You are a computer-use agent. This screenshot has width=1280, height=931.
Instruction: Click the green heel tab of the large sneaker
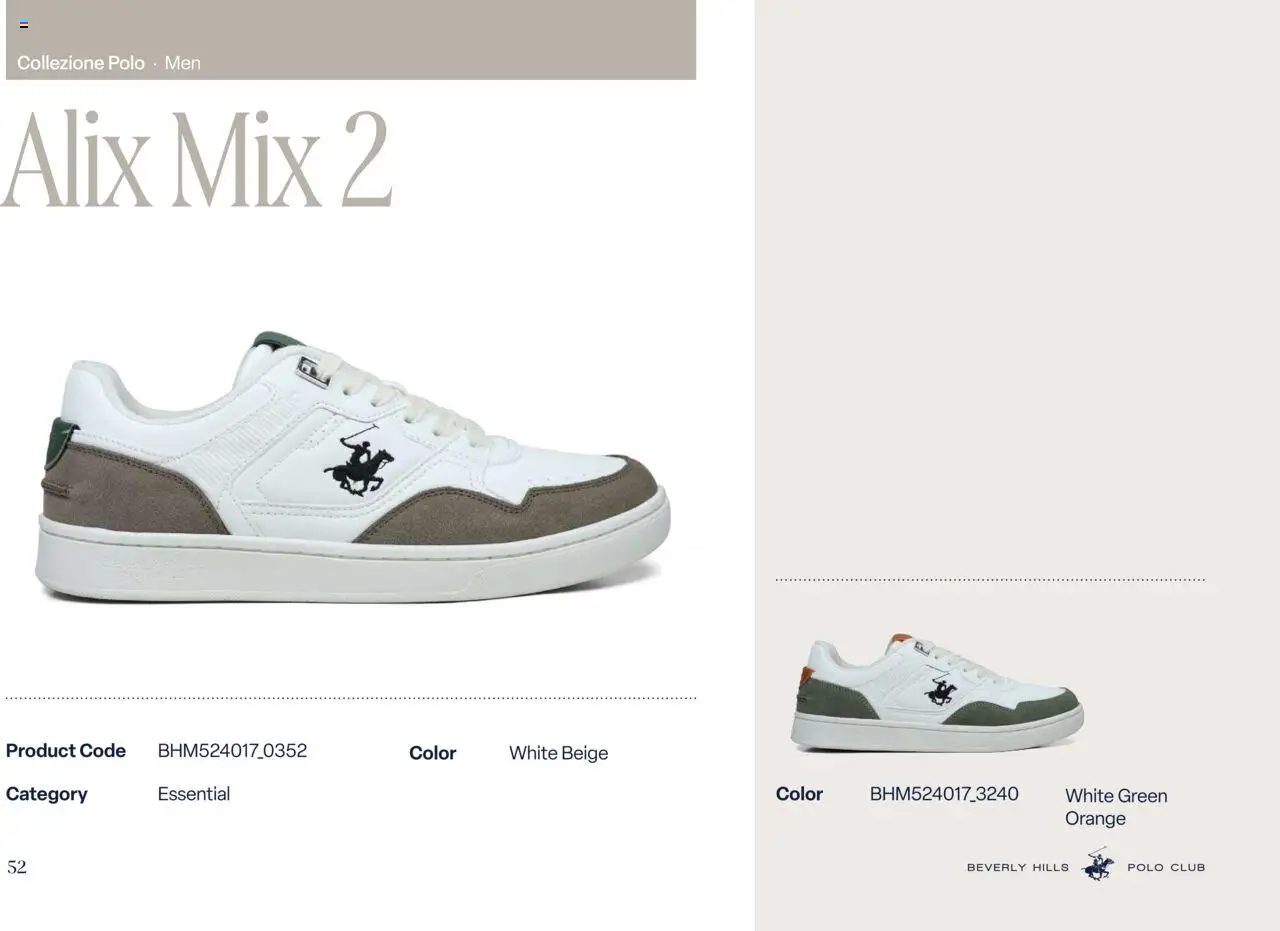(x=60, y=444)
